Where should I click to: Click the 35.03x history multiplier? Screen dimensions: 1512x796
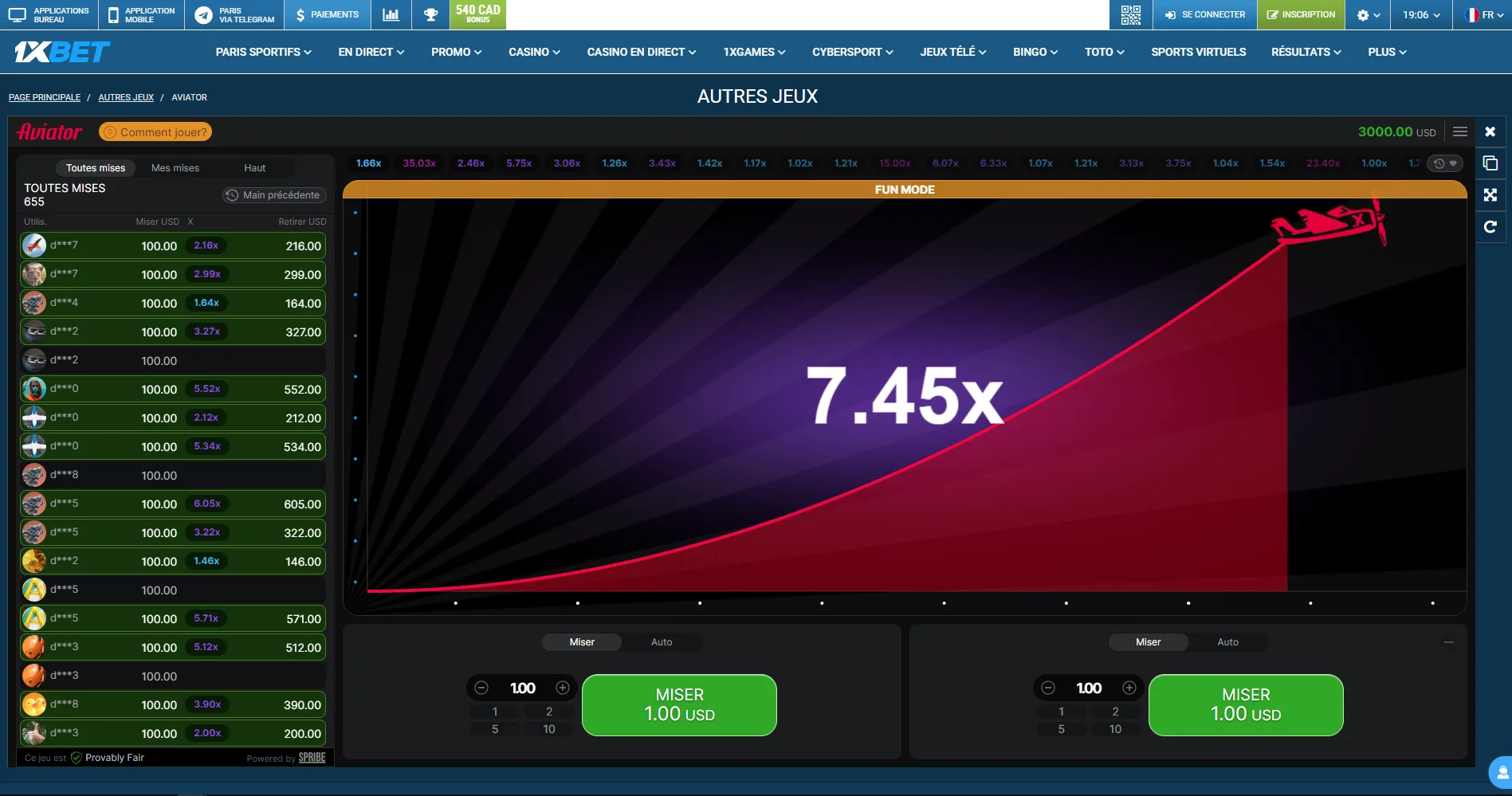tap(419, 163)
